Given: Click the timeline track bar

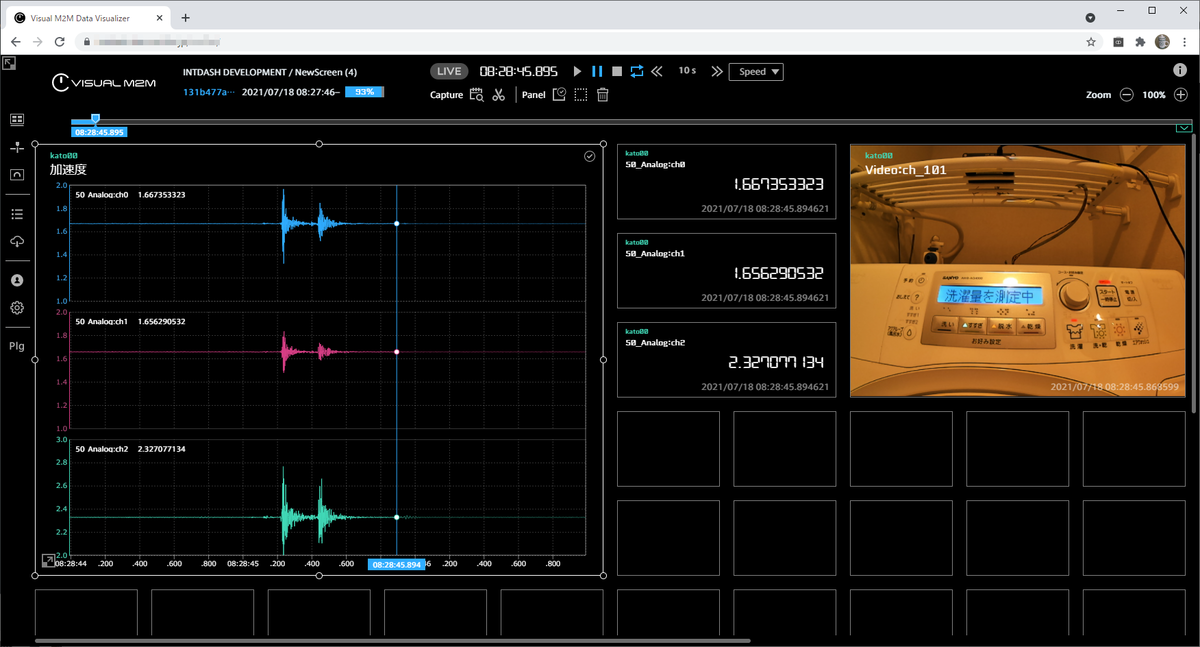Looking at the screenshot, I should 630,122.
